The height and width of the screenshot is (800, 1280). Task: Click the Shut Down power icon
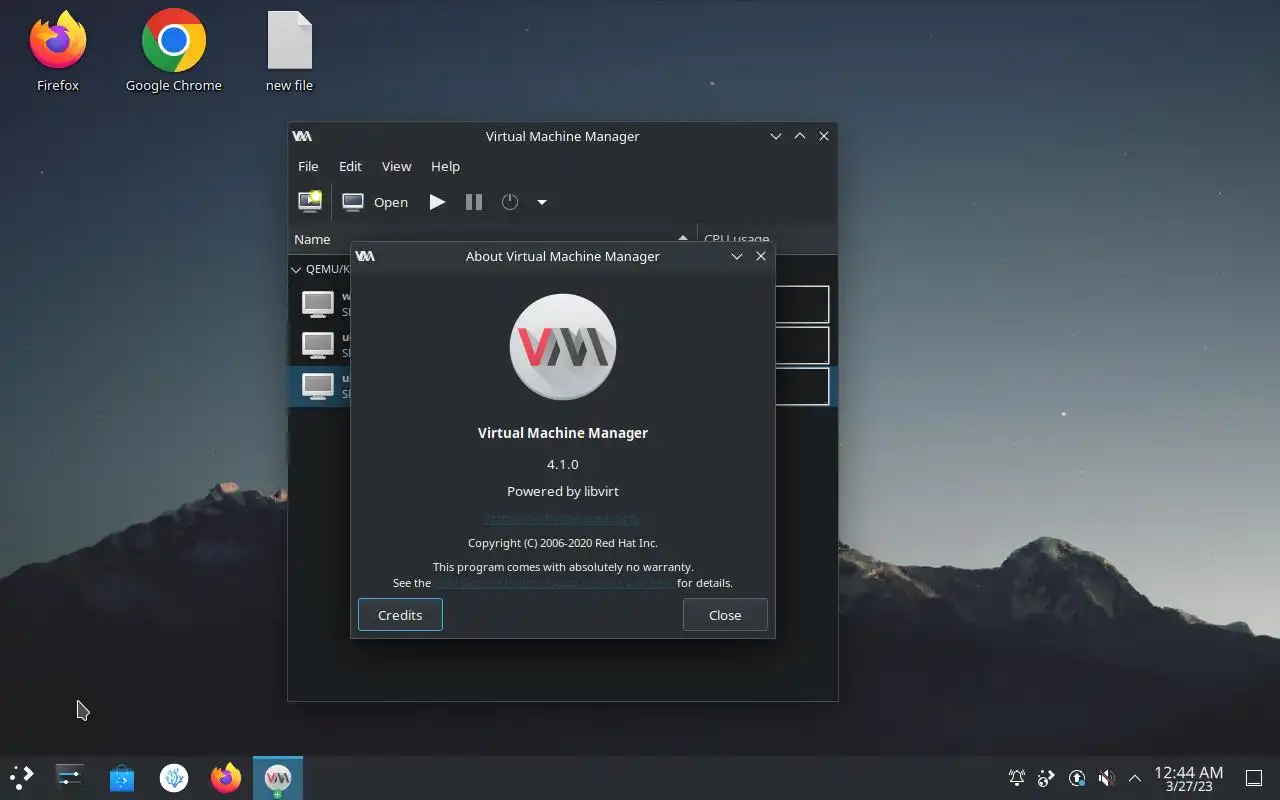510,202
